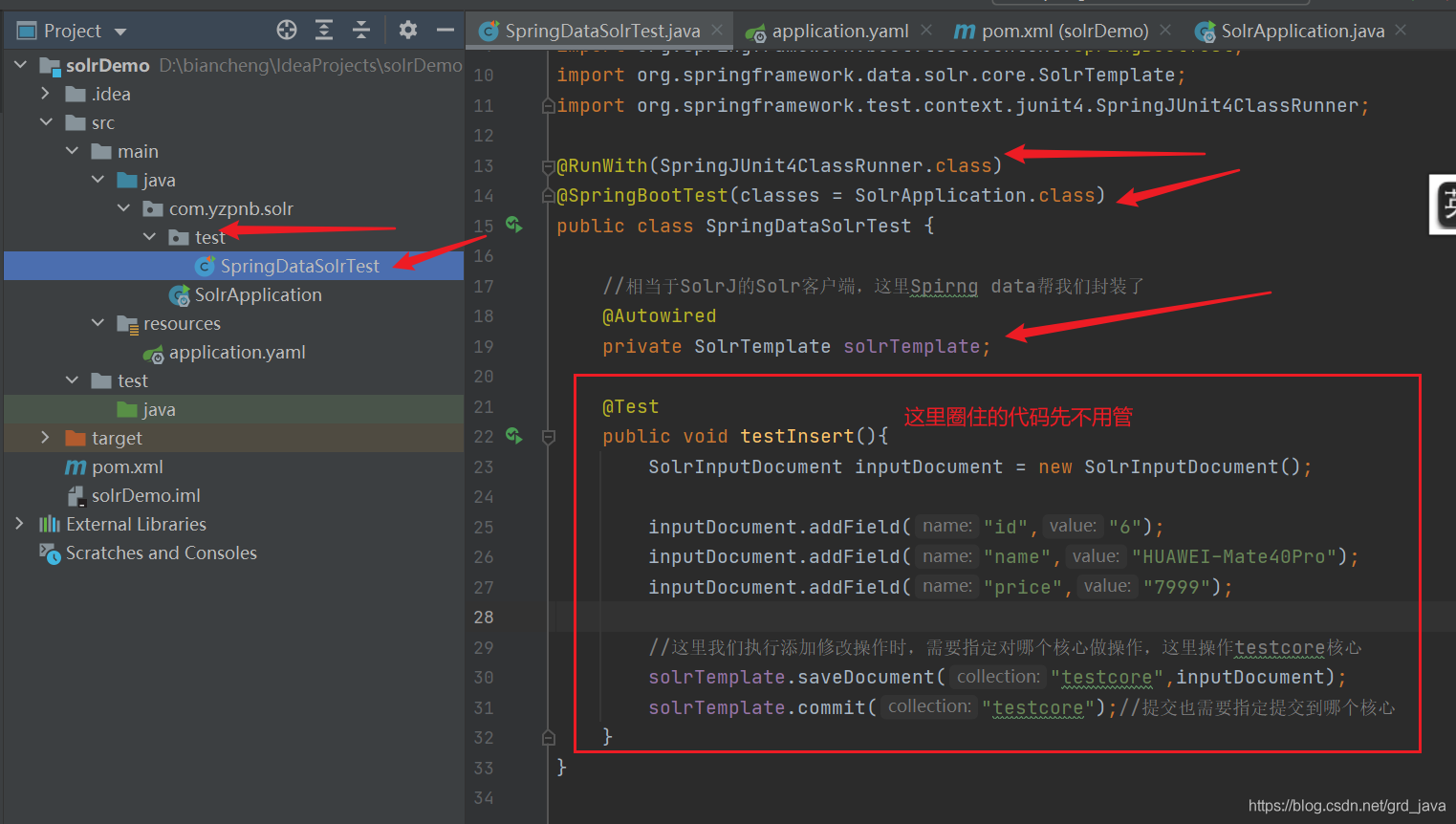Image resolution: width=1456 pixels, height=824 pixels.
Task: Click fold end marker at line 32
Action: point(549,738)
